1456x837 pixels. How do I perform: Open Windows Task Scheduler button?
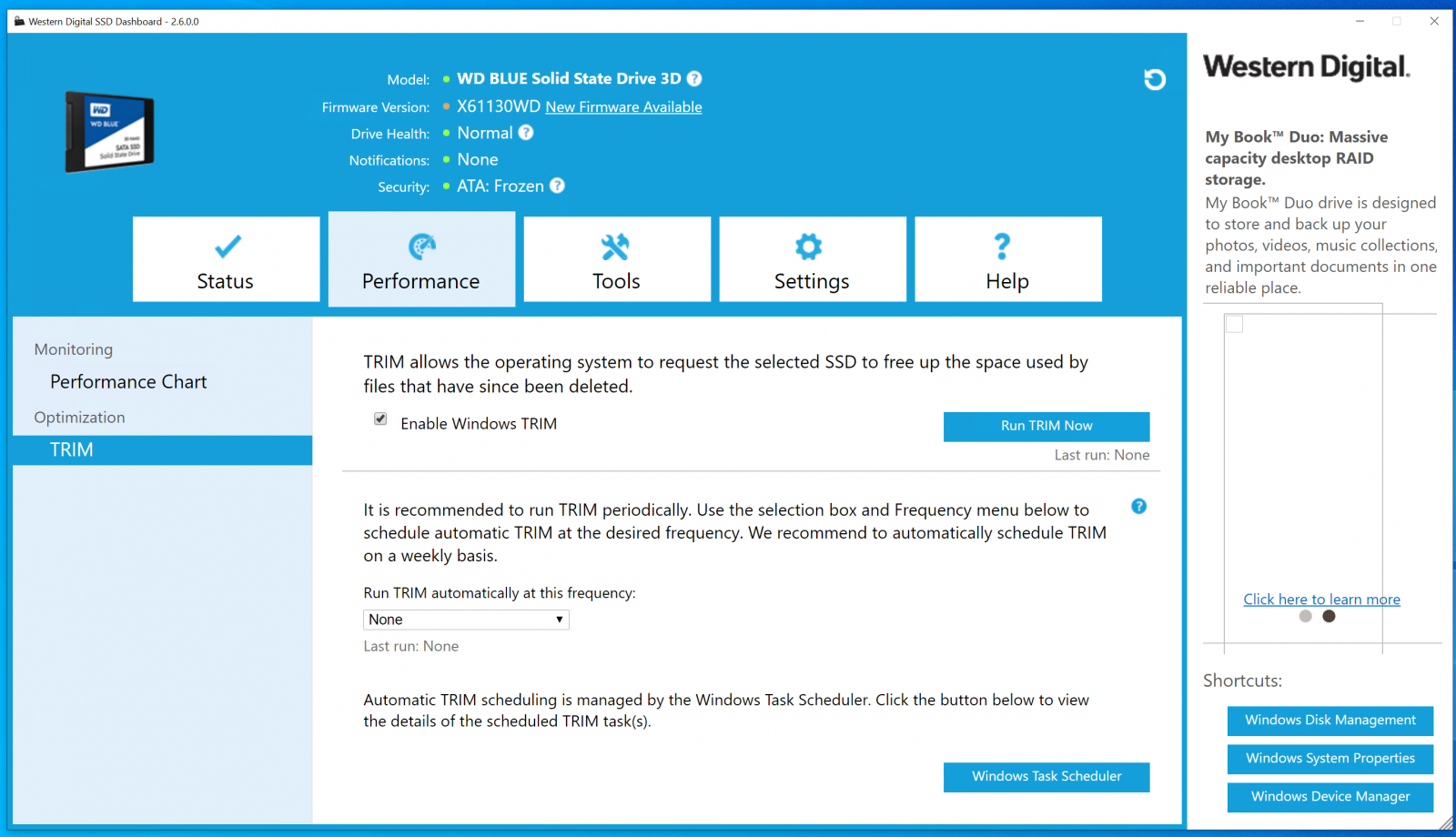(x=1046, y=777)
